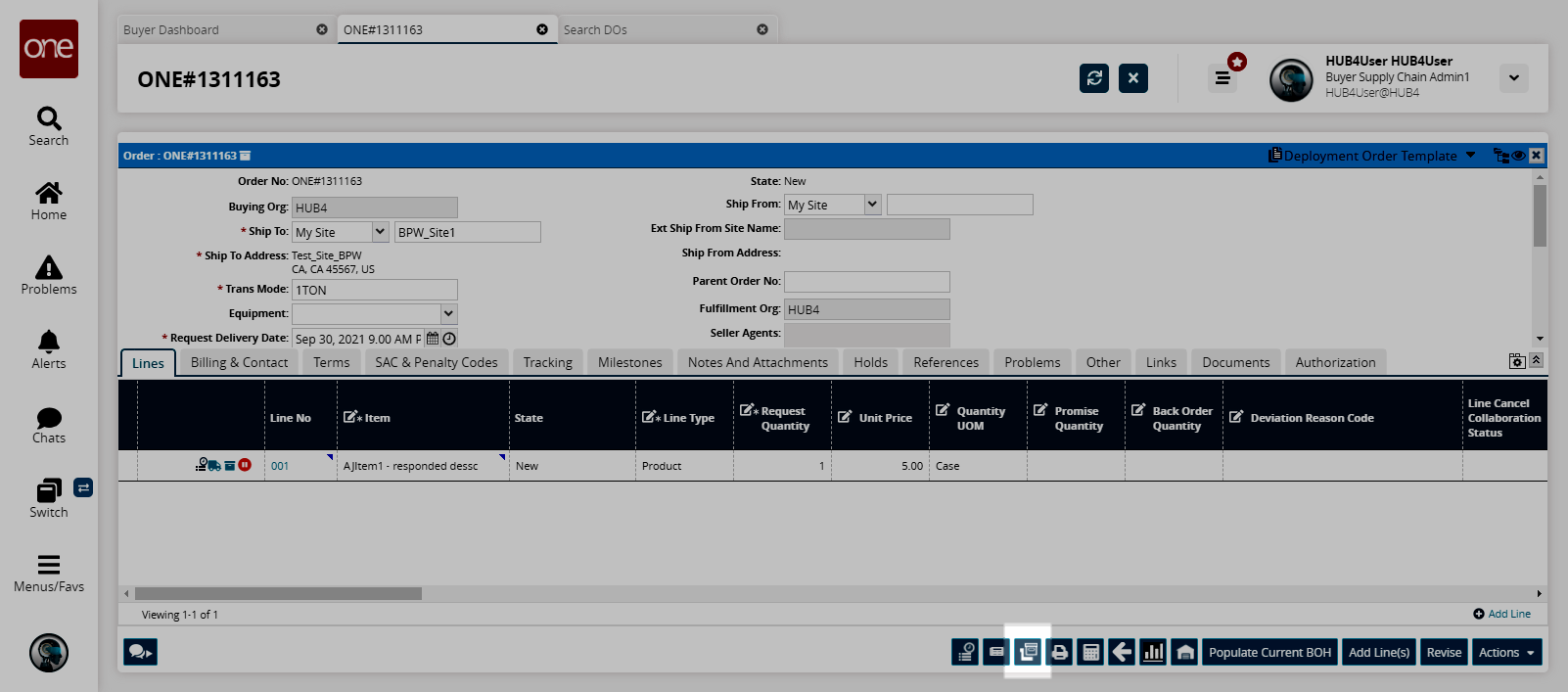Click the bar chart icon in bottom toolbar
The height and width of the screenshot is (692, 1568).
(x=1153, y=652)
